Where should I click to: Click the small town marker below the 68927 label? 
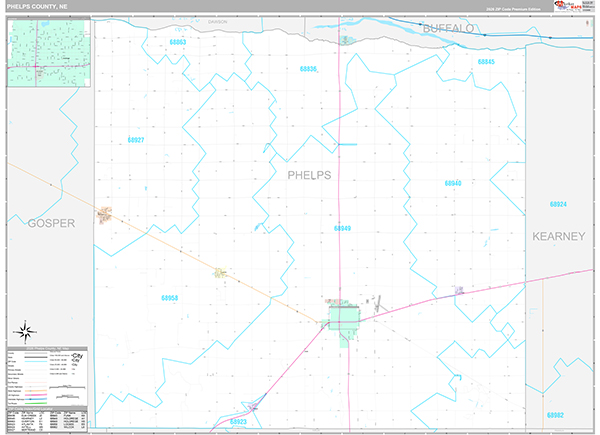(105, 212)
